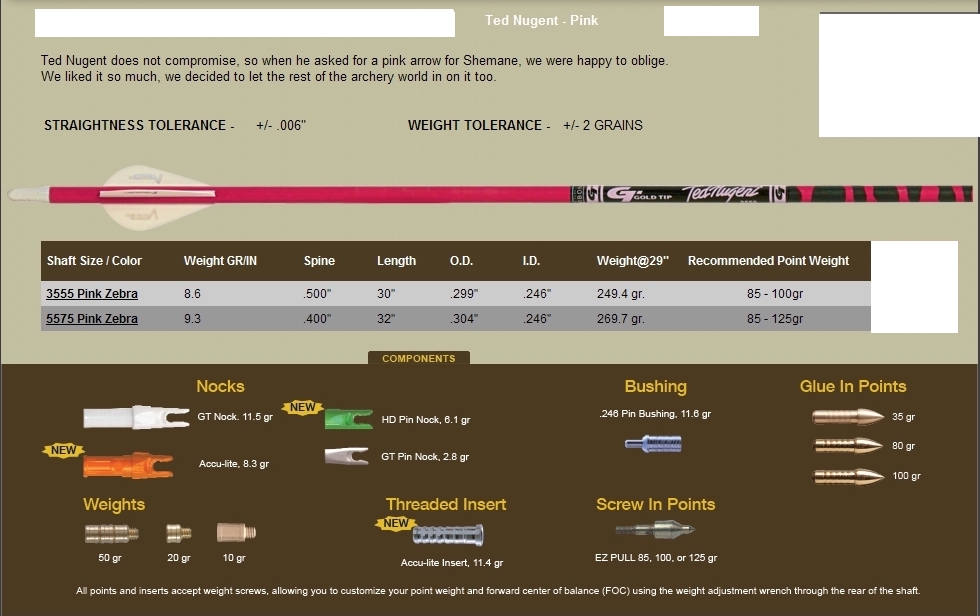The width and height of the screenshot is (980, 616).
Task: Click the NEW badge beside HD Pin Nock
Action: tap(303, 407)
